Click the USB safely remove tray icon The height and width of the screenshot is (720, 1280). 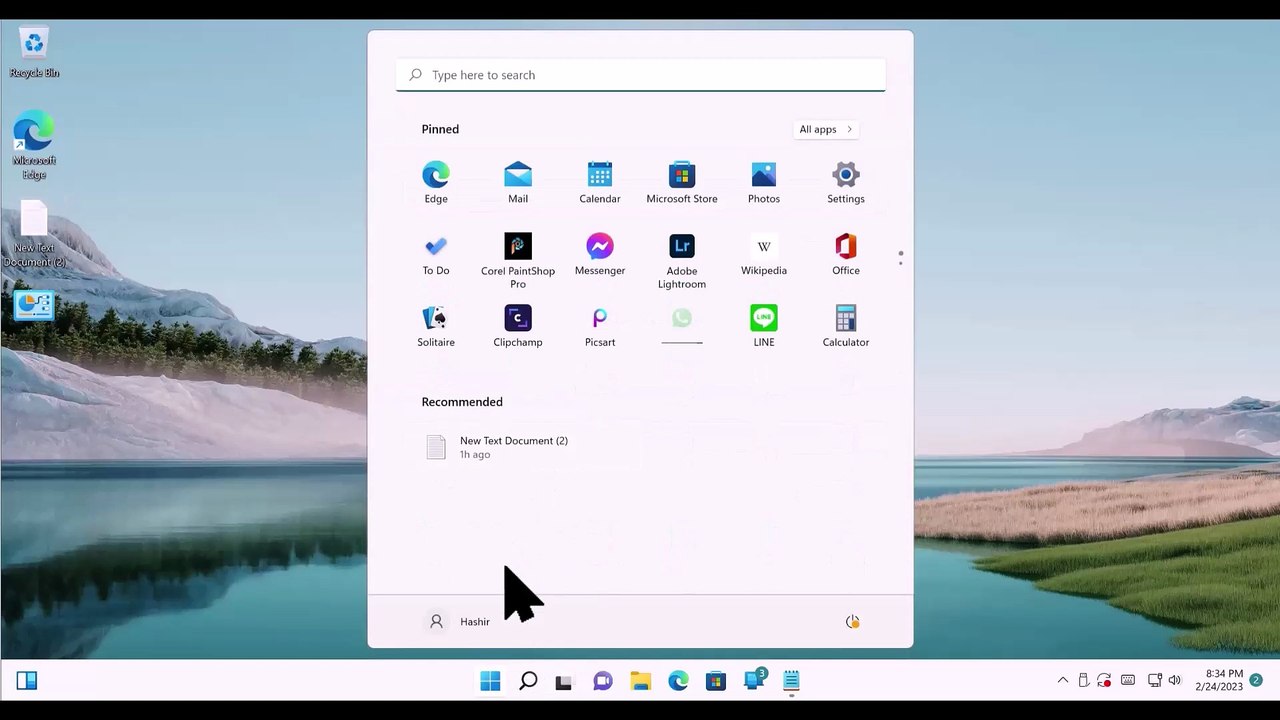(x=1083, y=681)
